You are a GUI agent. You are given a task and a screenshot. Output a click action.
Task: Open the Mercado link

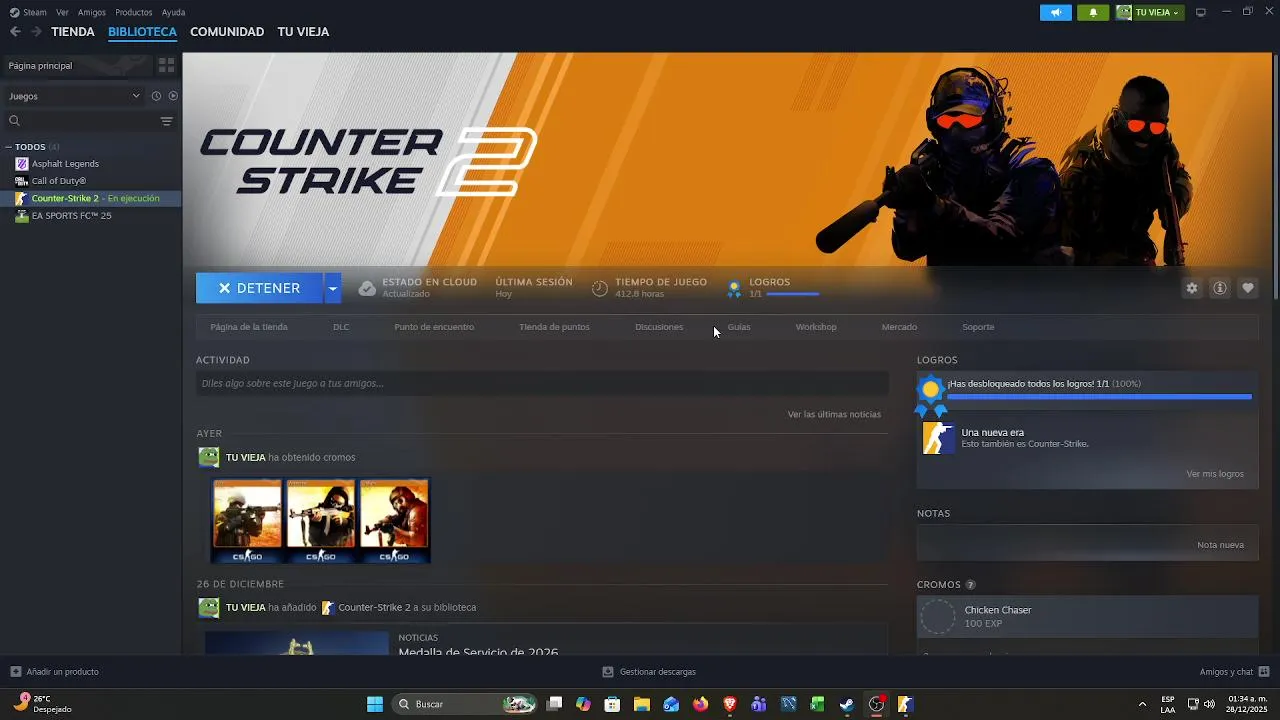pyautogui.click(x=899, y=327)
